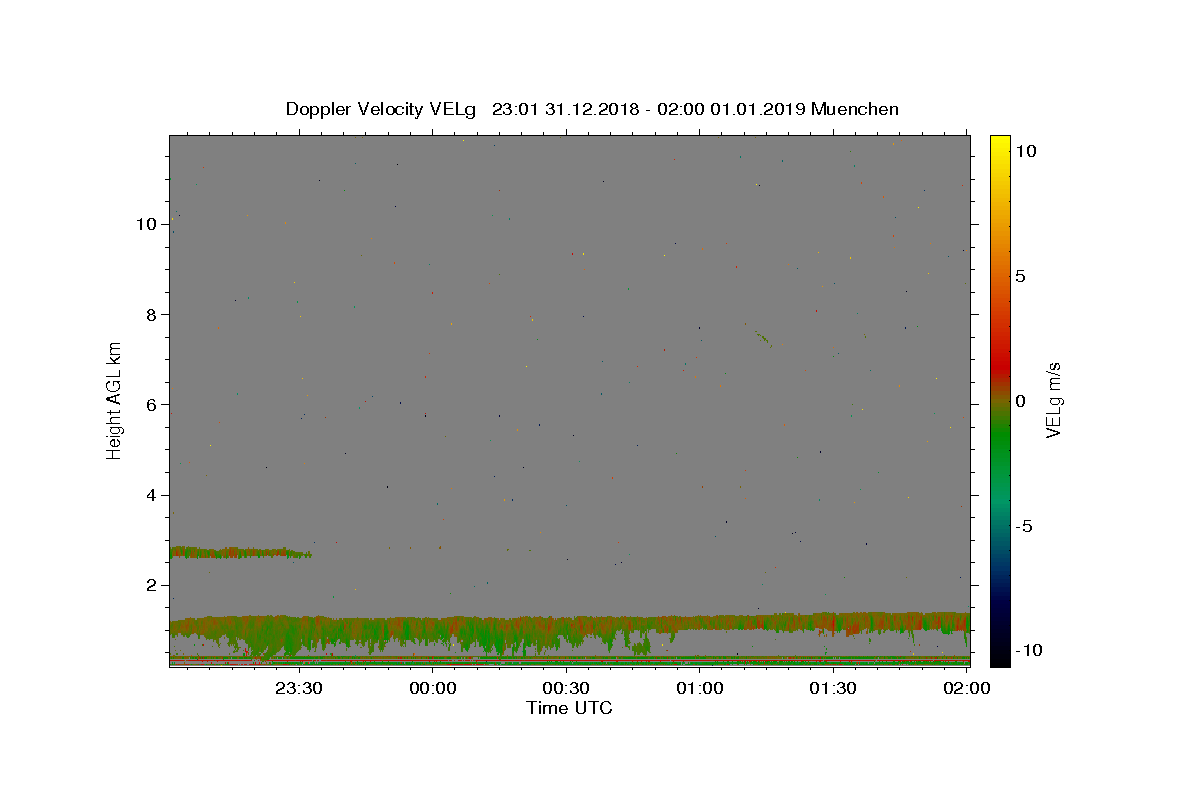Image resolution: width=1200 pixels, height=800 pixels.
Task: Click the colorbar tick label 5
Action: 1020,276
